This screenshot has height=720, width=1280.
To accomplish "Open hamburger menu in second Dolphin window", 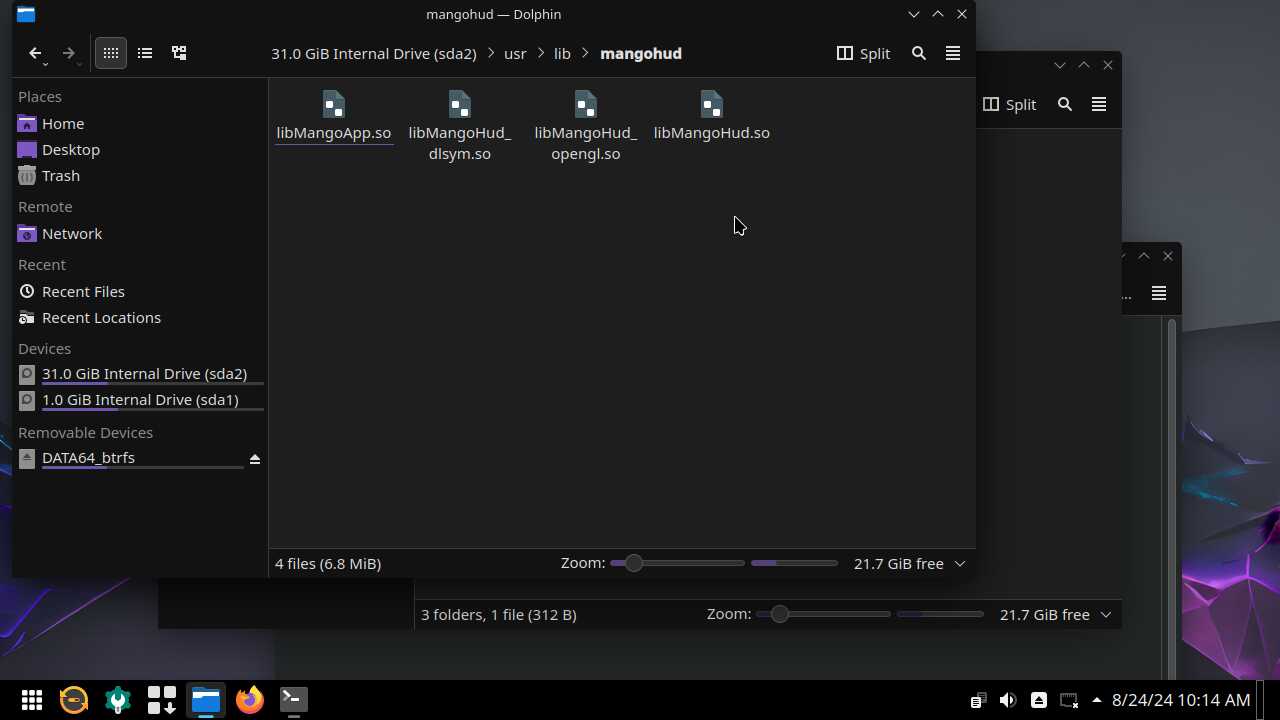I will (x=1099, y=104).
